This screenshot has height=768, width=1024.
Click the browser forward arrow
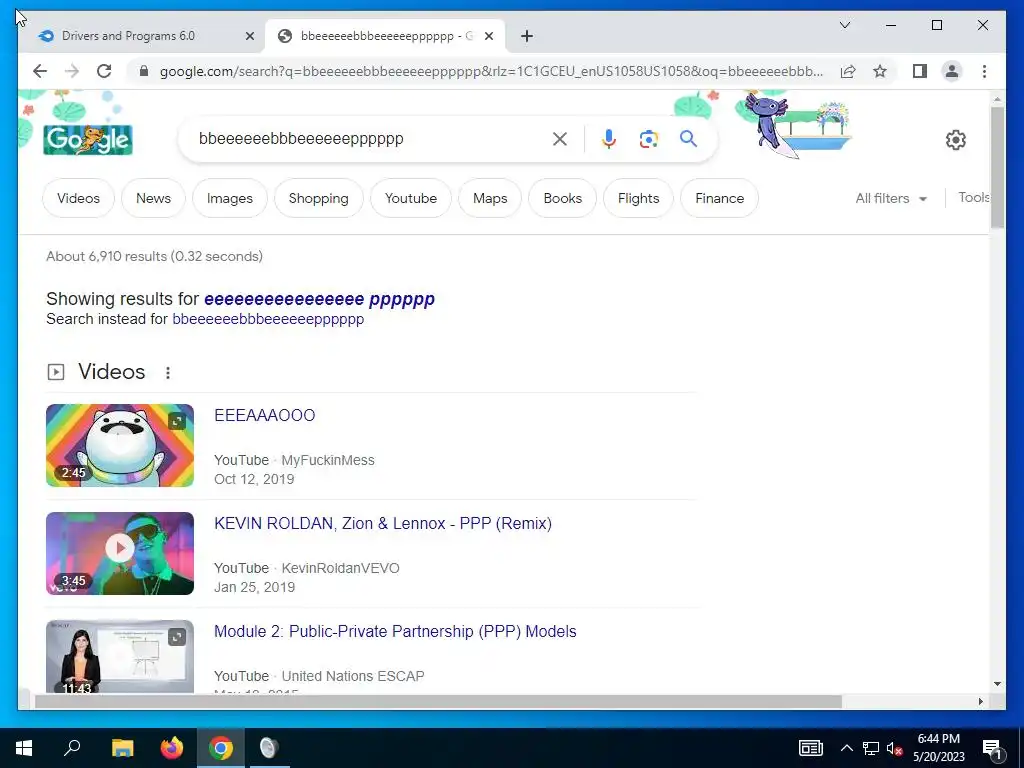(x=72, y=71)
